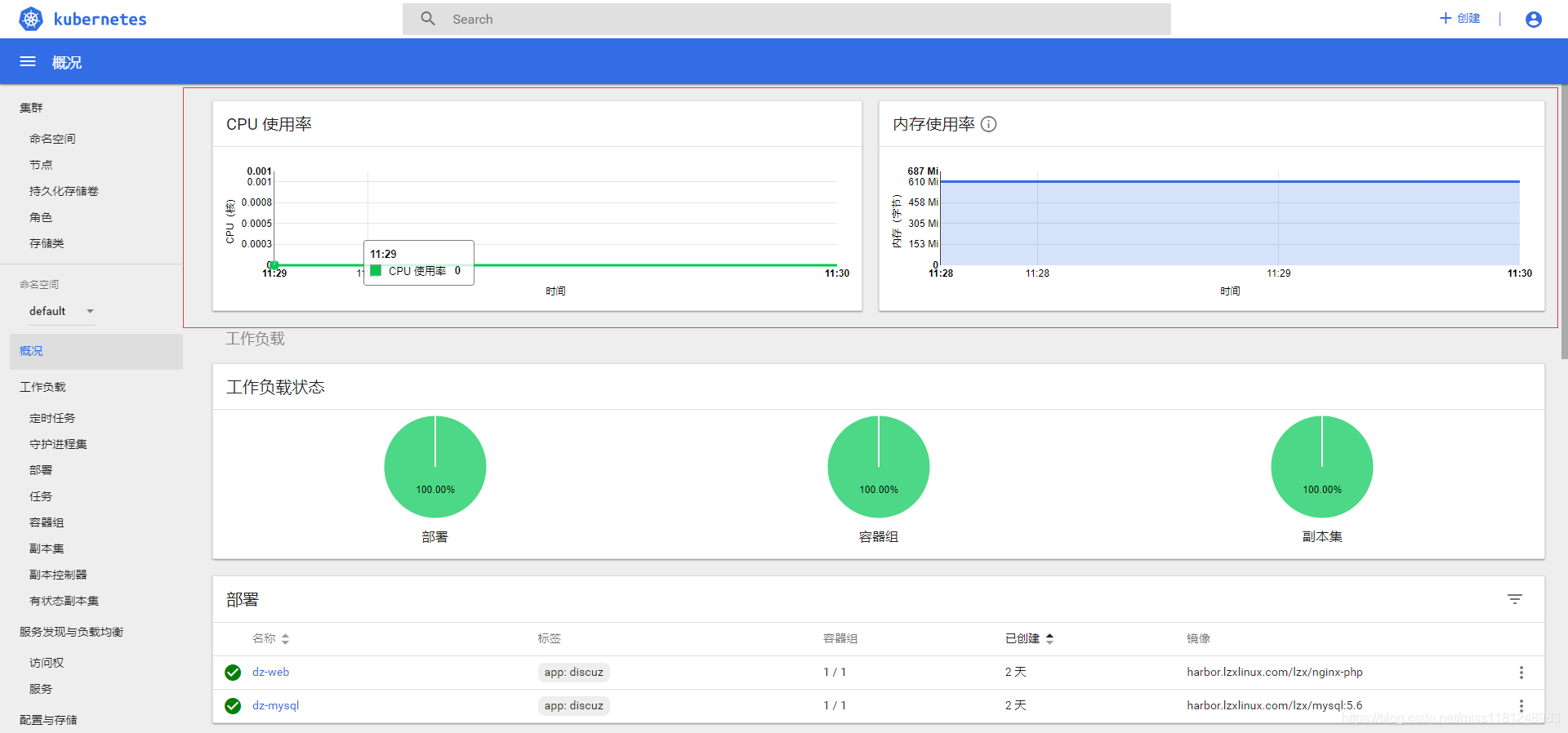
Task: Open actions menu for dz-web row
Action: click(1521, 673)
